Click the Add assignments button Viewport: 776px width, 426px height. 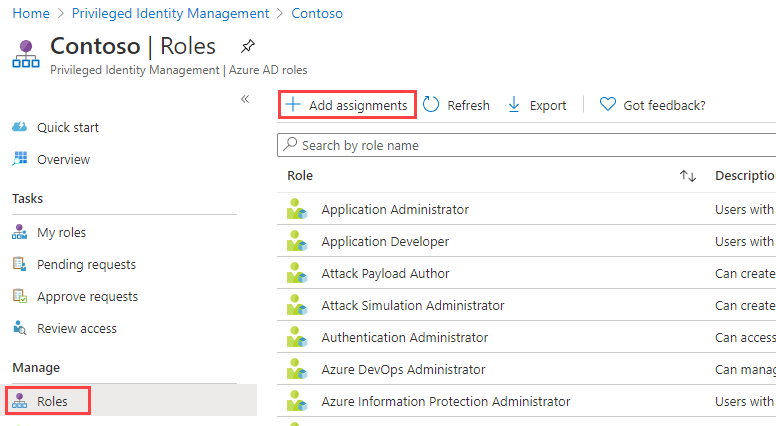(347, 105)
